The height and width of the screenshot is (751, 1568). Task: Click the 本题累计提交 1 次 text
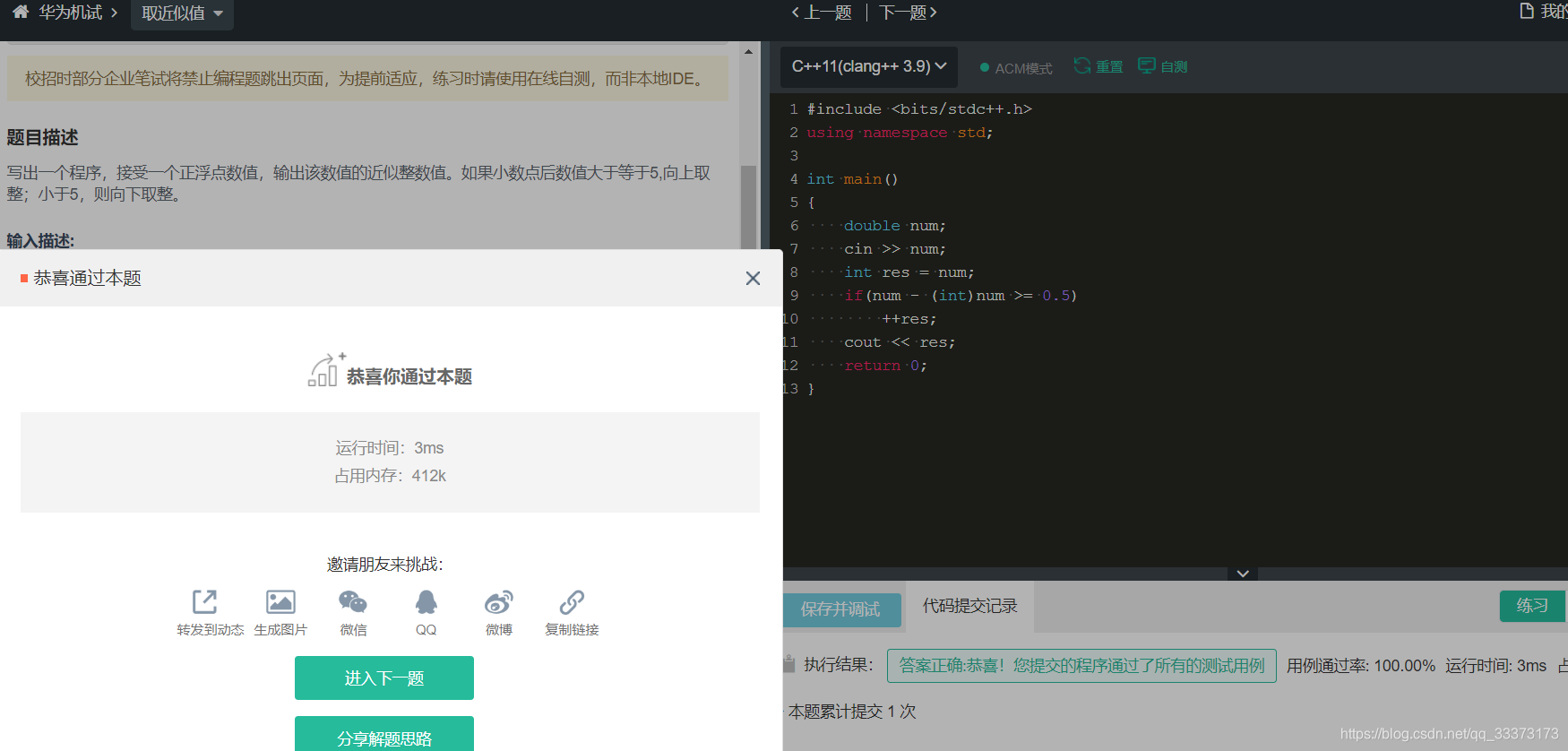click(852, 712)
